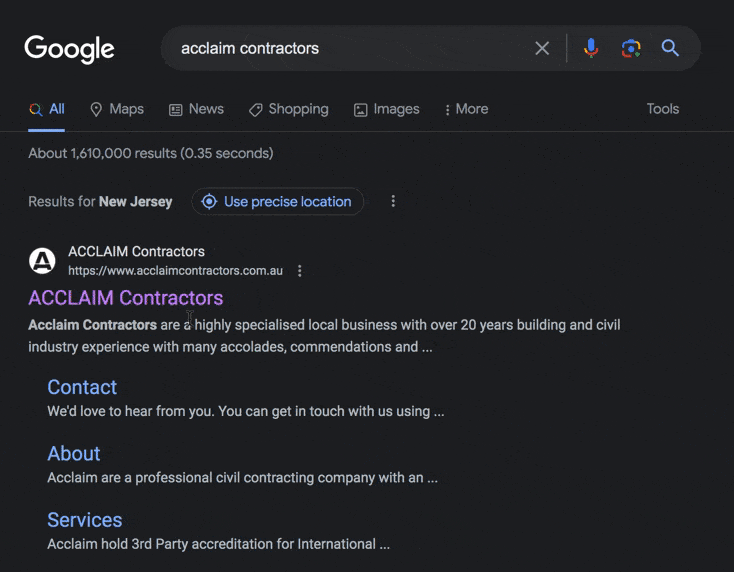Open three-dot menu next to acclaimcontractors URL
734x572 pixels.
click(x=300, y=271)
